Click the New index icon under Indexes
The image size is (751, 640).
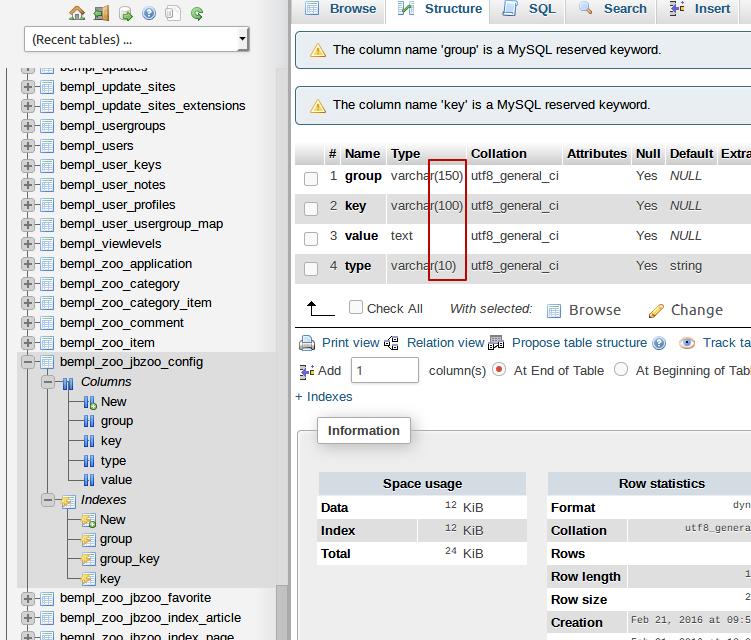(88, 520)
